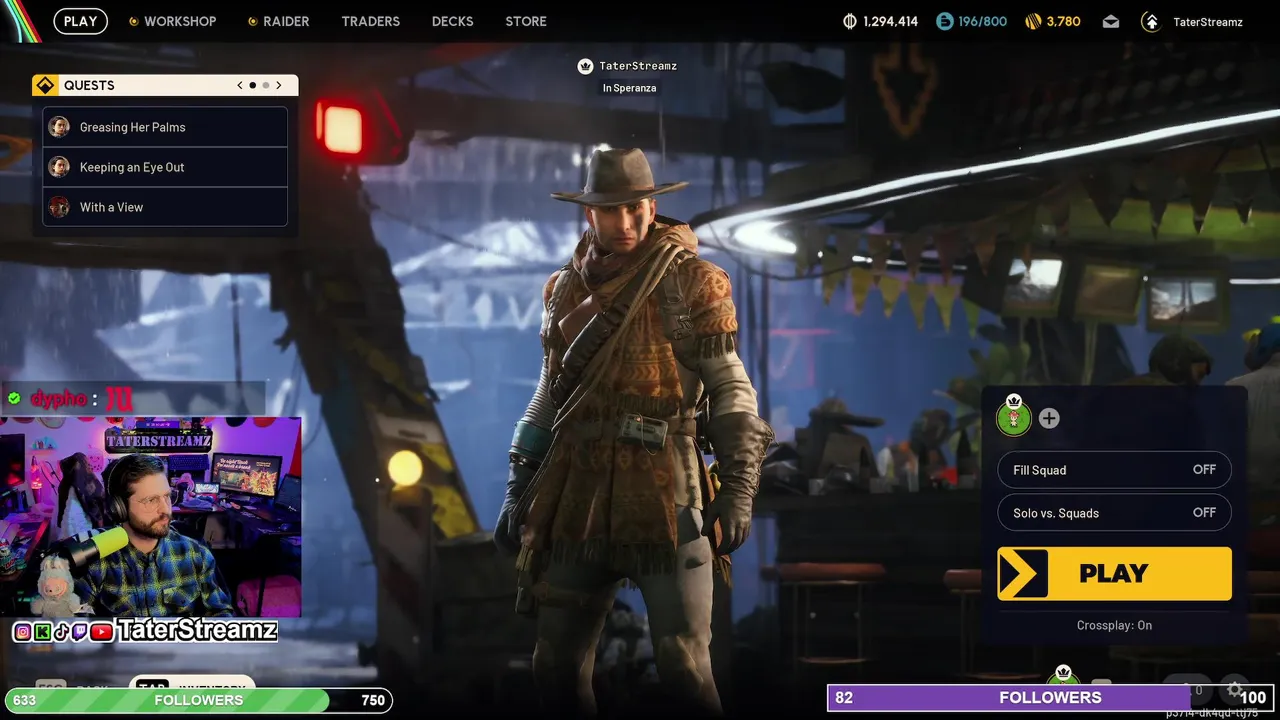Image resolution: width=1280 pixels, height=720 pixels.
Task: Open the TaterStreamz account name
Action: click(x=1208, y=21)
